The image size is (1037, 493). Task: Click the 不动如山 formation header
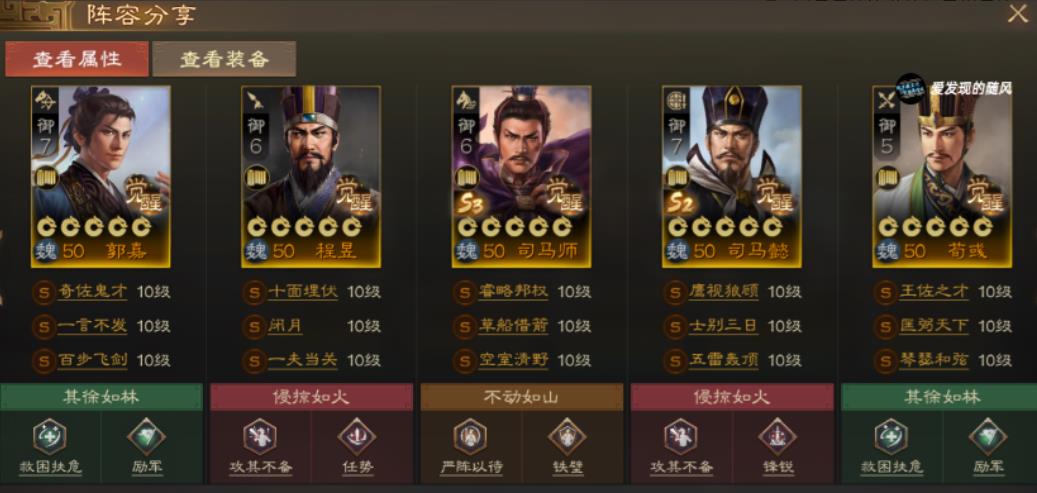coord(522,397)
